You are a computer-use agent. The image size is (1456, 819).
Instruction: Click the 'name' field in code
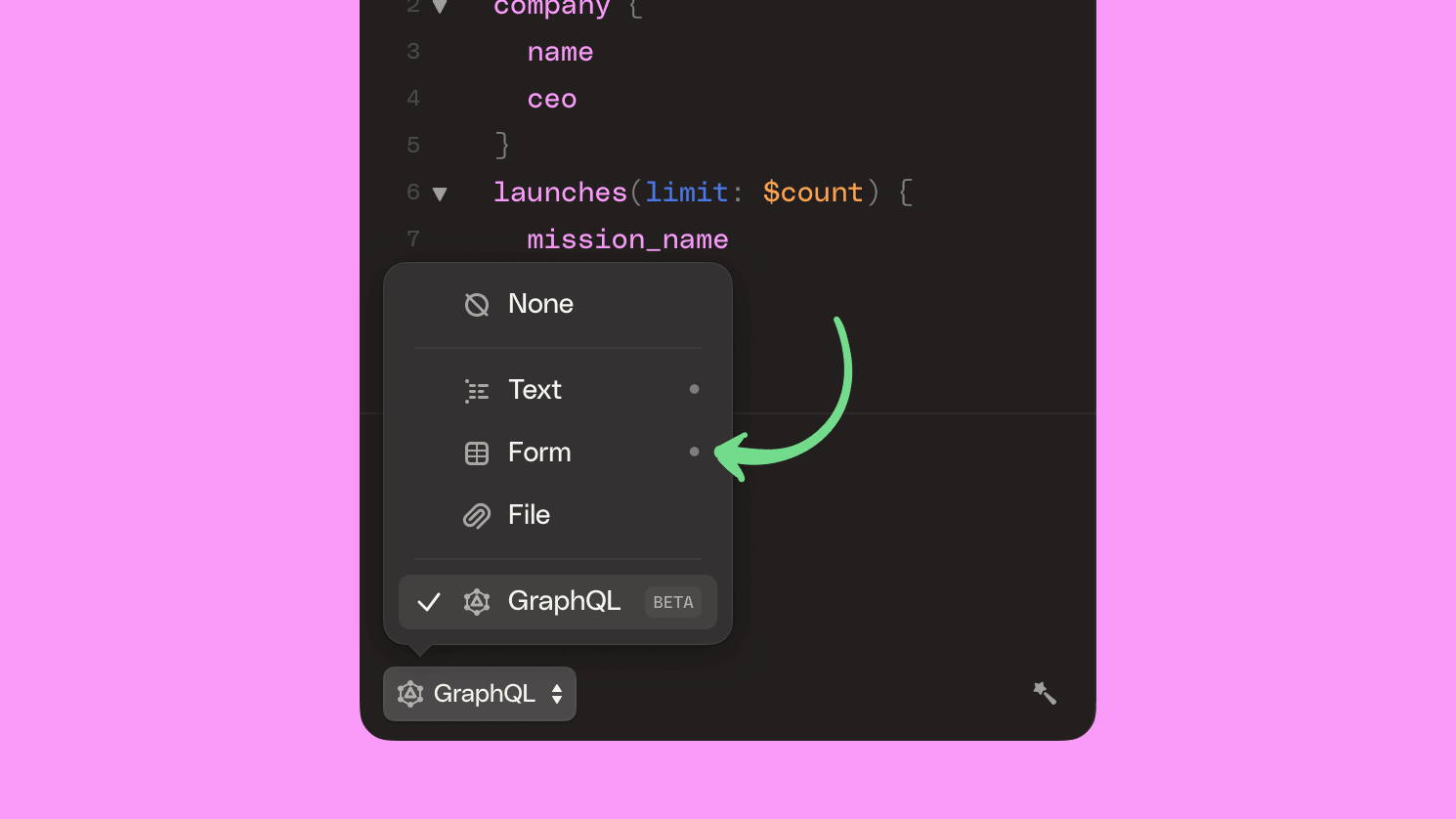pos(560,52)
